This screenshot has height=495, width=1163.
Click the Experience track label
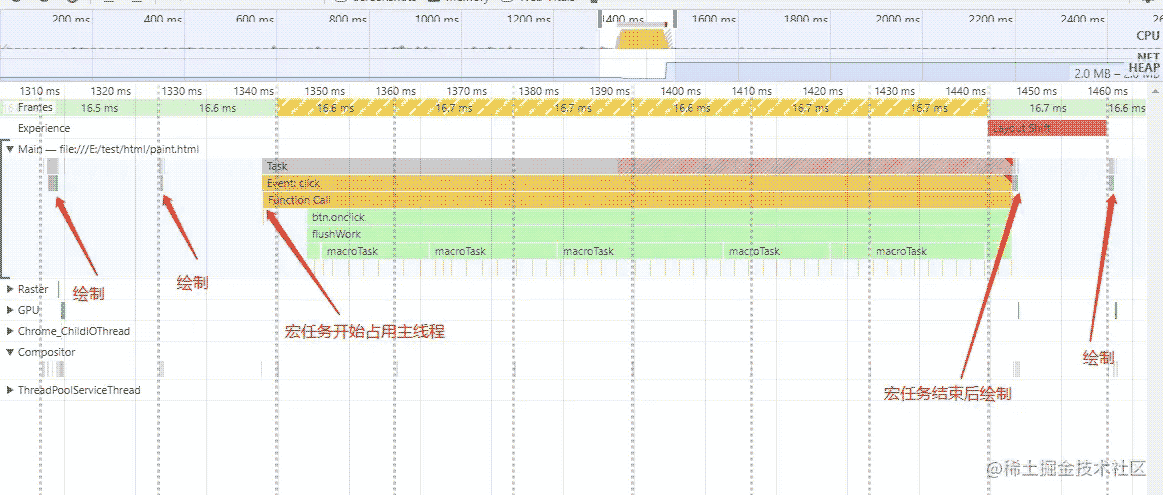(44, 128)
